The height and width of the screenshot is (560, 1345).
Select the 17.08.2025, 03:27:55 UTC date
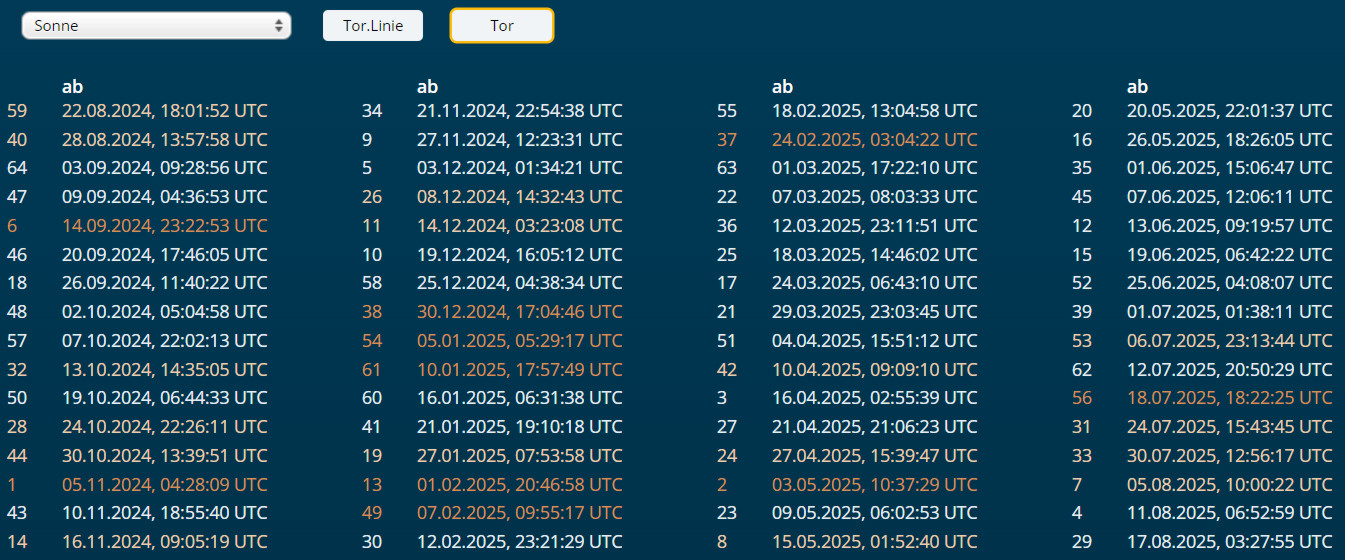1229,542
